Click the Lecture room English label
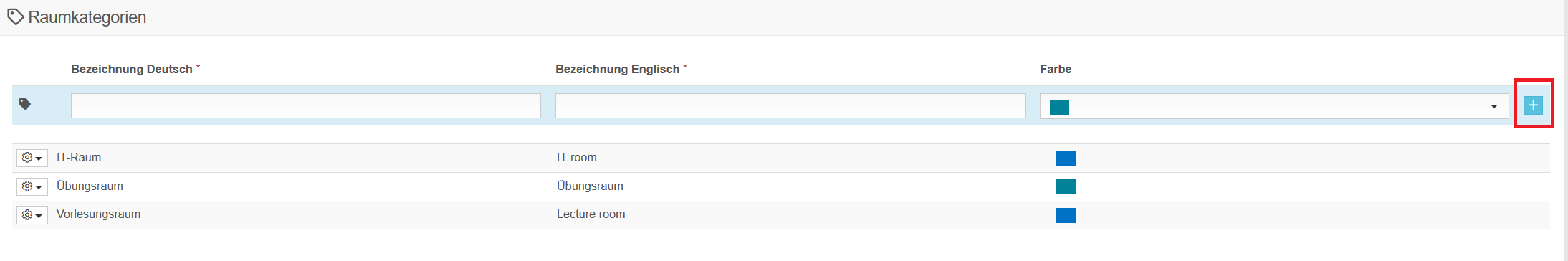 pos(591,214)
